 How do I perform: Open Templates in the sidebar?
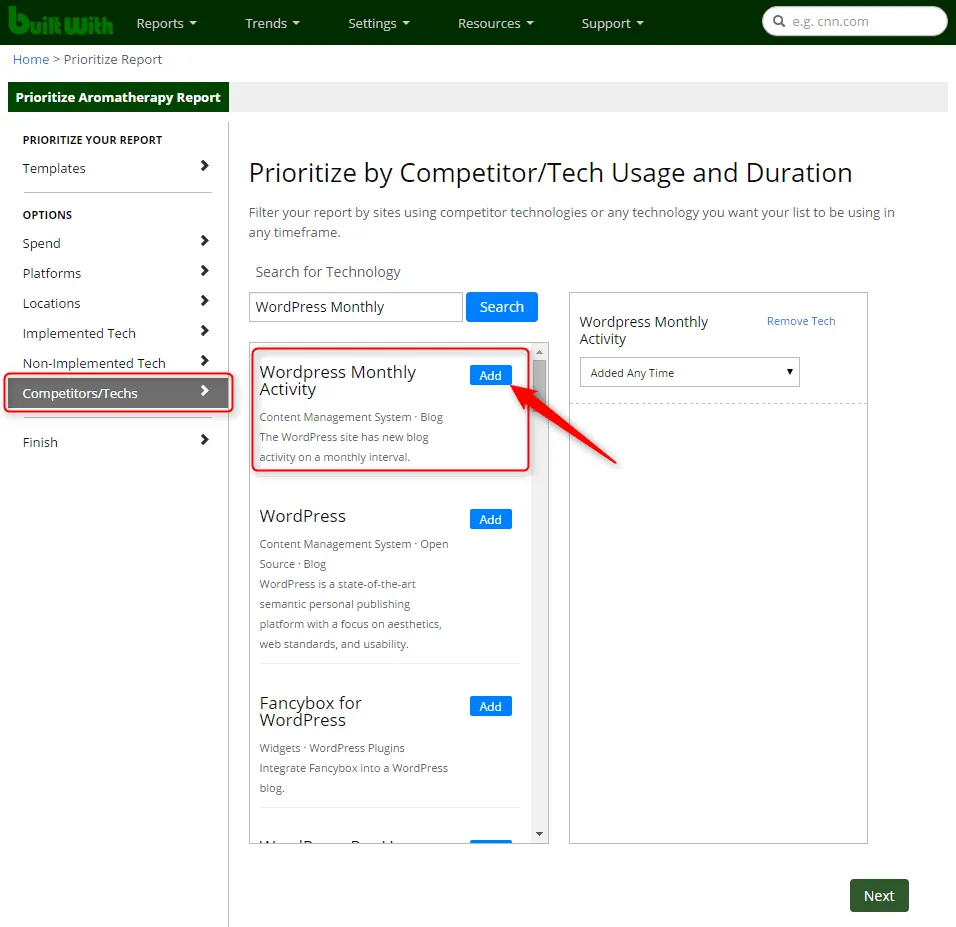[x=54, y=168]
